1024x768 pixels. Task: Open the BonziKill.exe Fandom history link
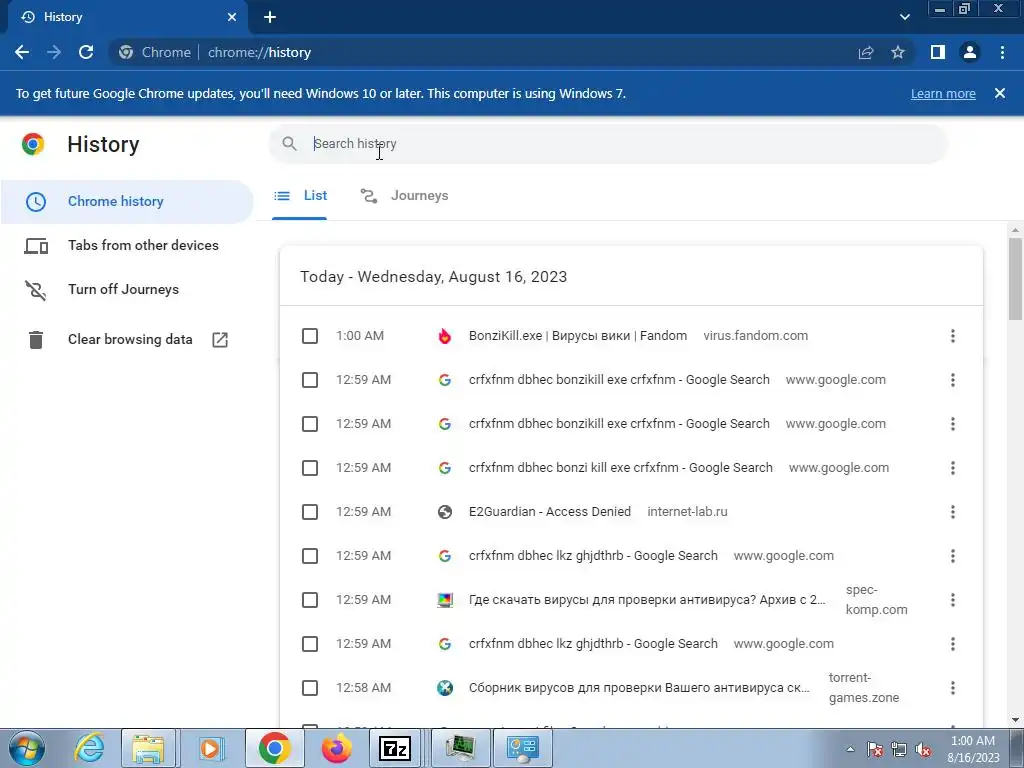(x=578, y=336)
